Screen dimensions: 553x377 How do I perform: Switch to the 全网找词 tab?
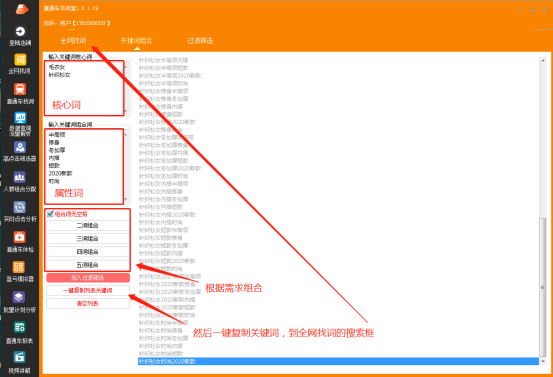(73, 41)
